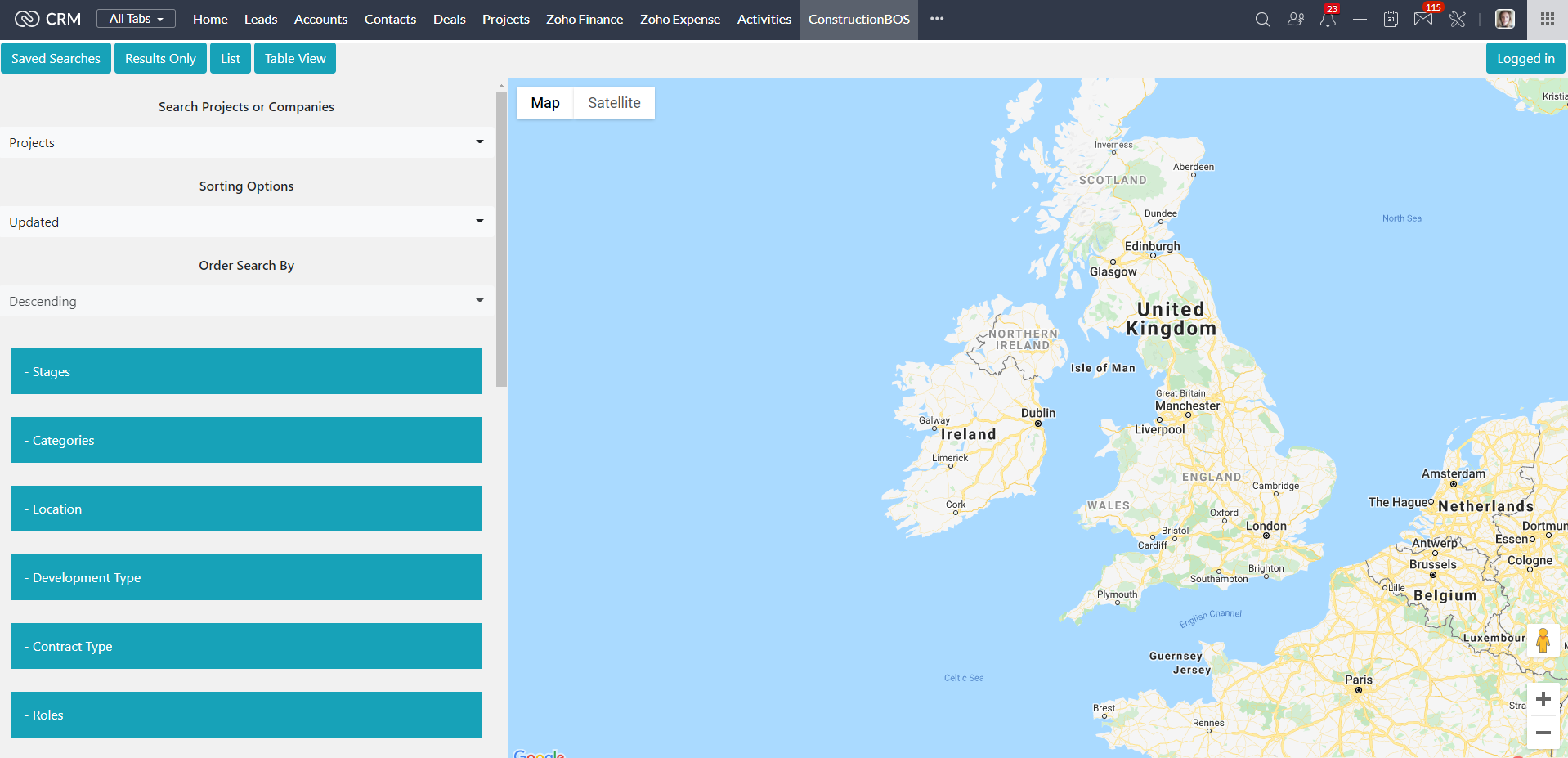Open the All Tabs dropdown
1568x758 pixels.
point(136,19)
